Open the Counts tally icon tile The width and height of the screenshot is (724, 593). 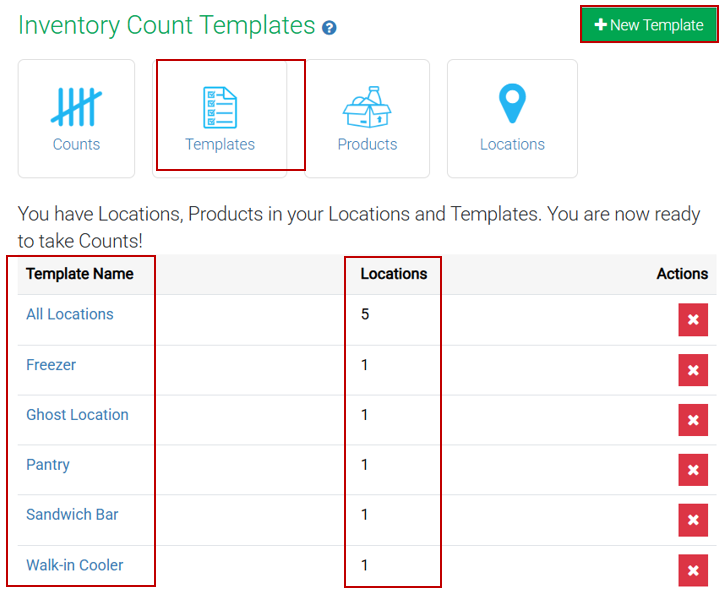click(76, 118)
